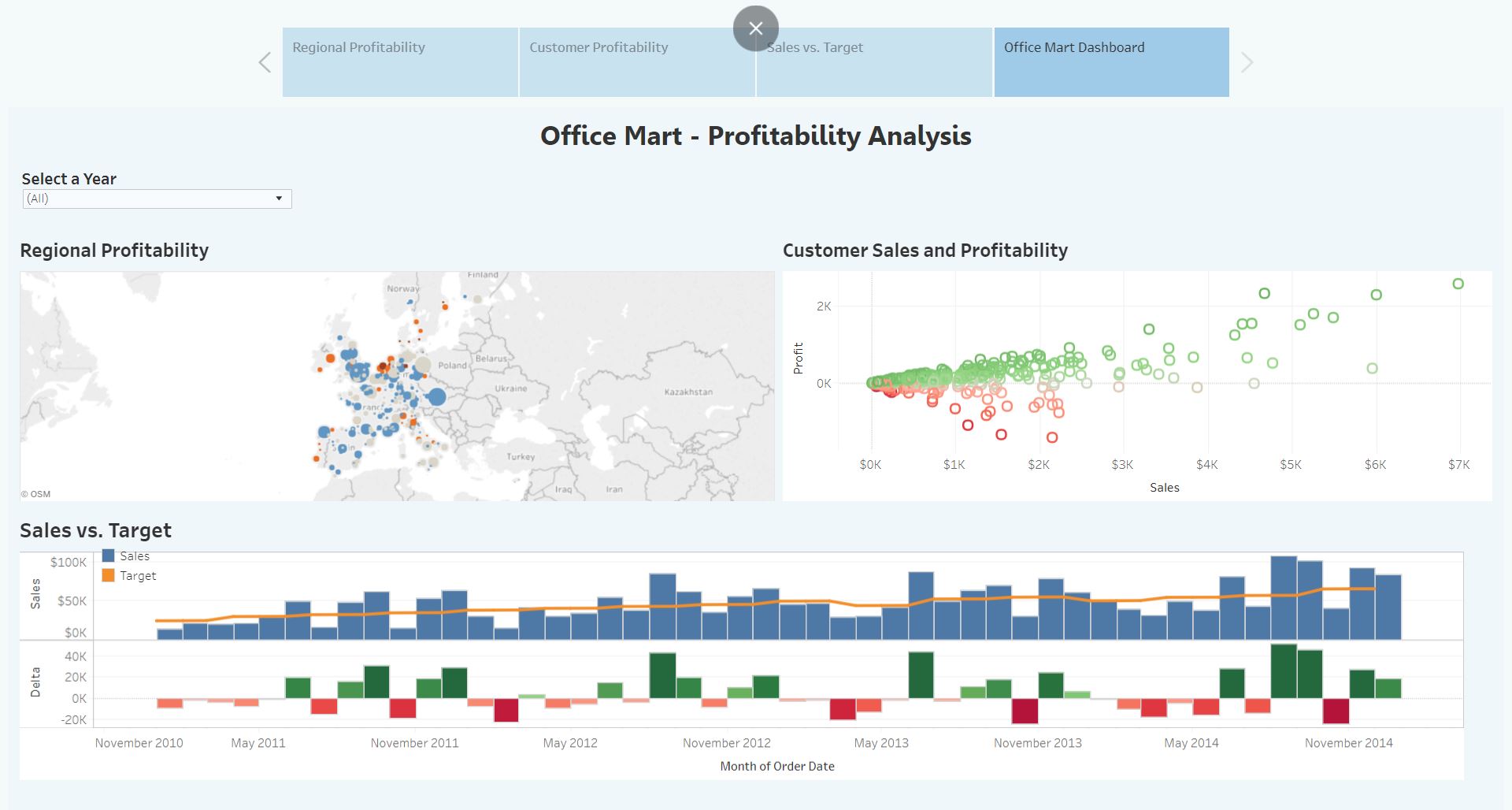Click the Sales vs. Target section heading
This screenshot has width=1512, height=810.
pos(95,530)
